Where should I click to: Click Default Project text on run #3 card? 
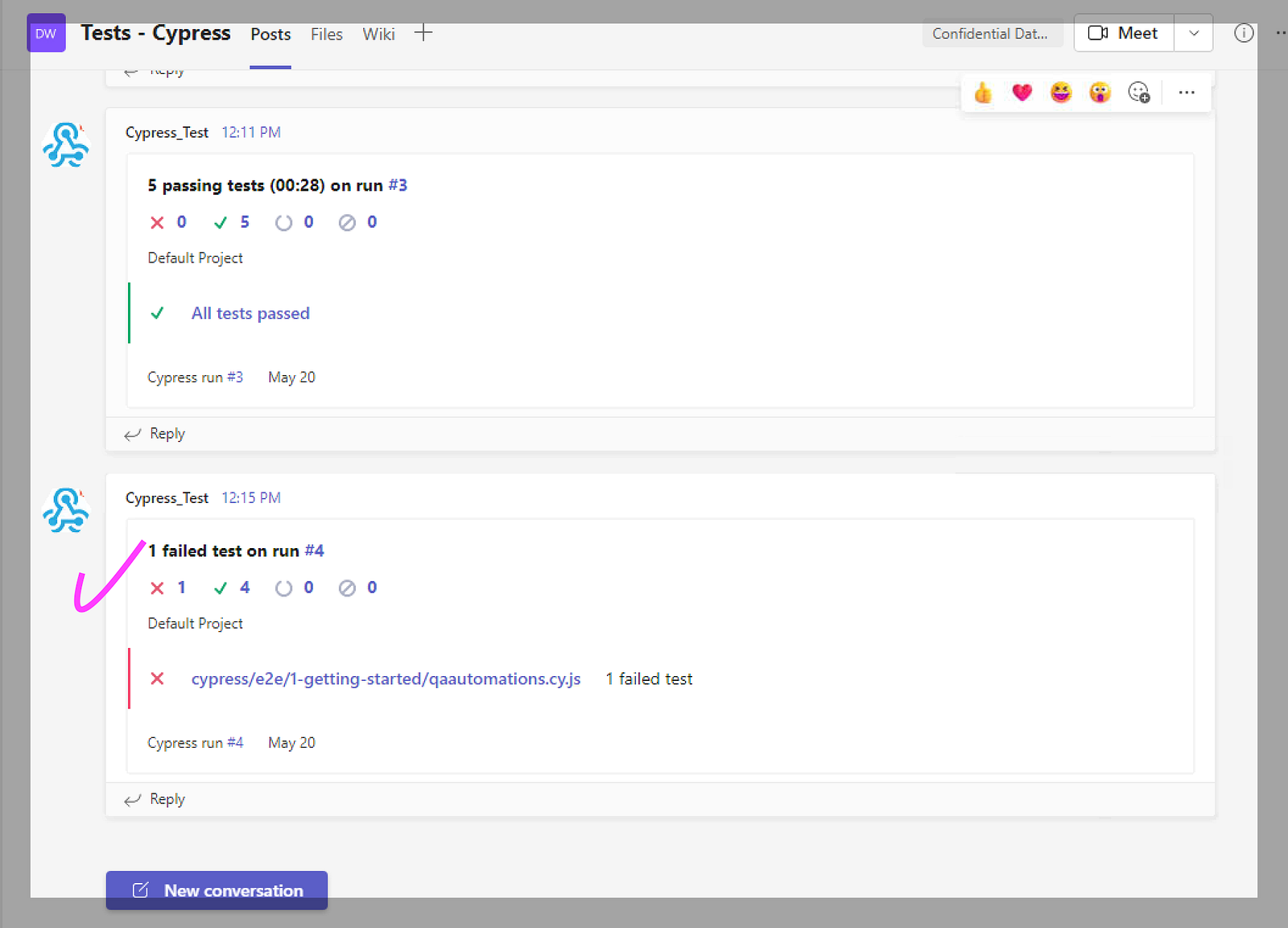tap(195, 258)
